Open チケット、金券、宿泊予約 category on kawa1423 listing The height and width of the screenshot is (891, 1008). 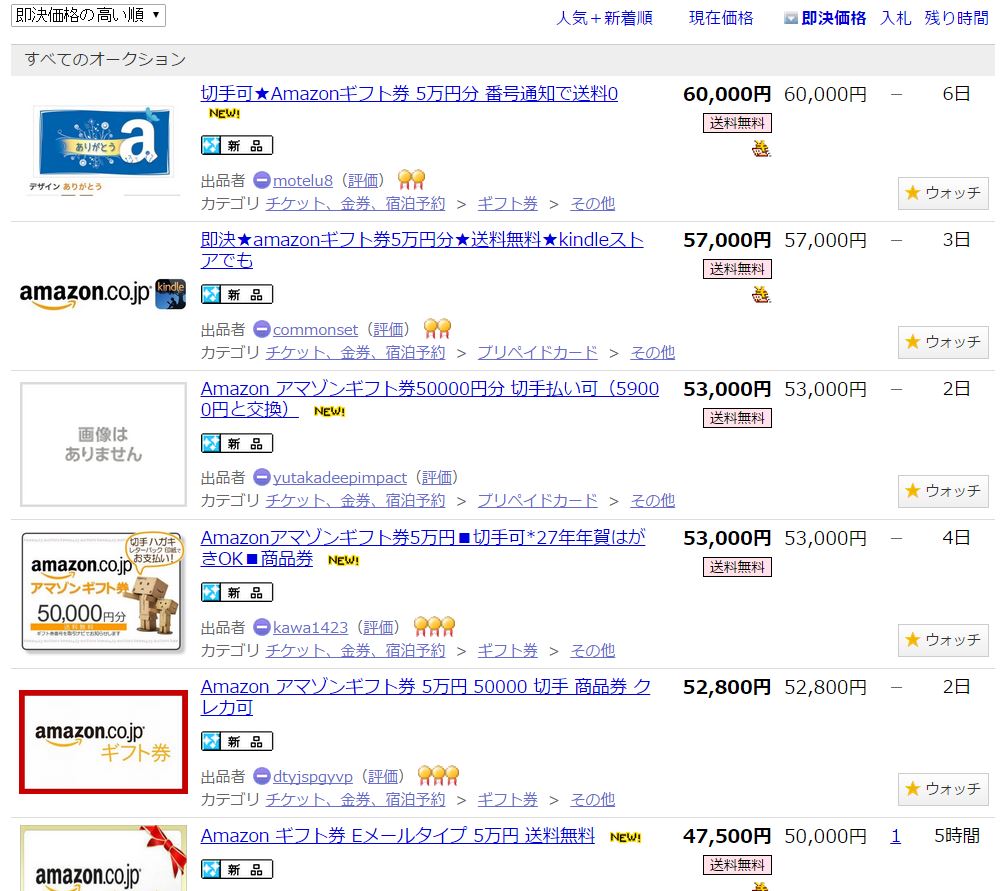(x=356, y=651)
